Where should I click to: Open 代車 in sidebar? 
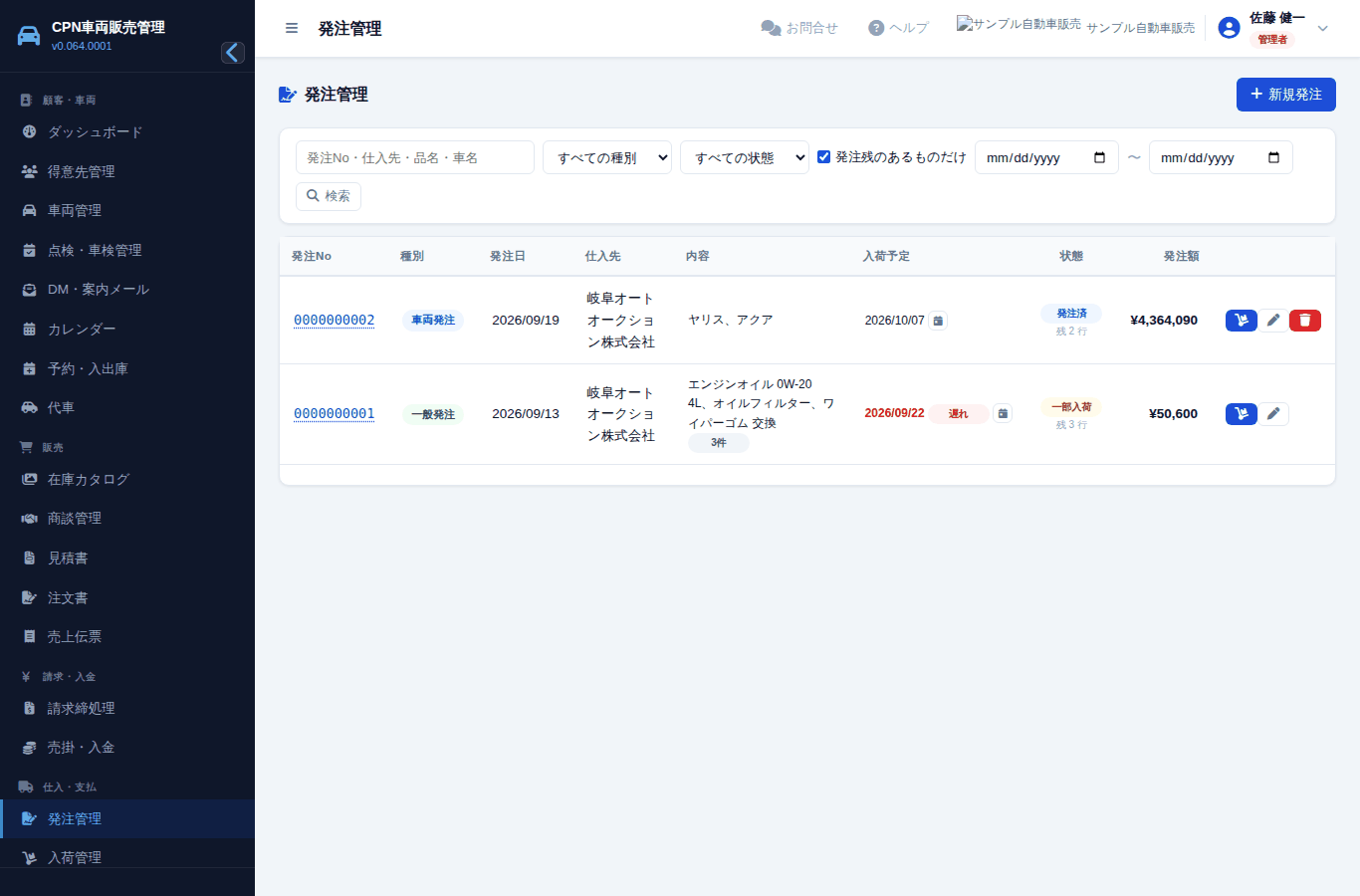point(127,407)
